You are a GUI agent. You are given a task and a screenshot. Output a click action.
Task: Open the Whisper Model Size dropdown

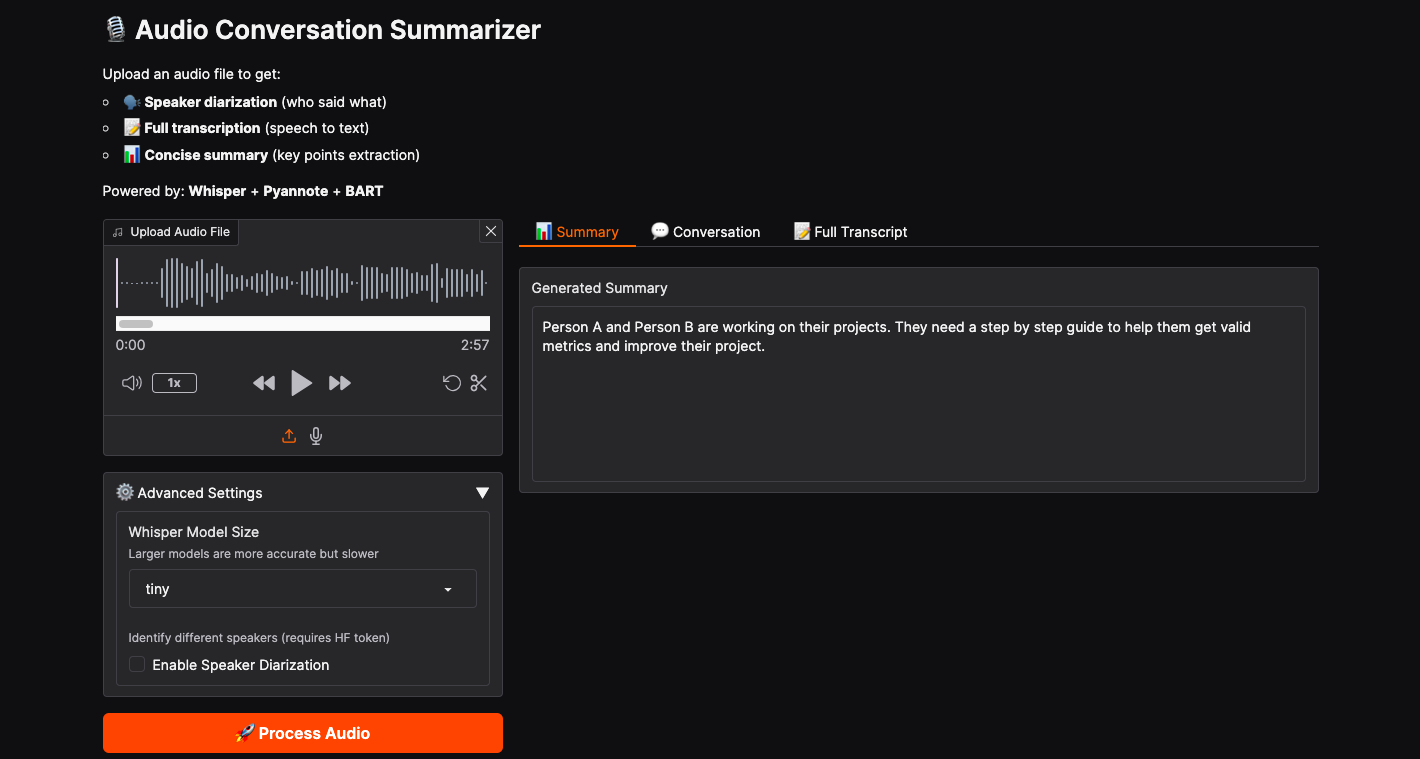point(302,589)
